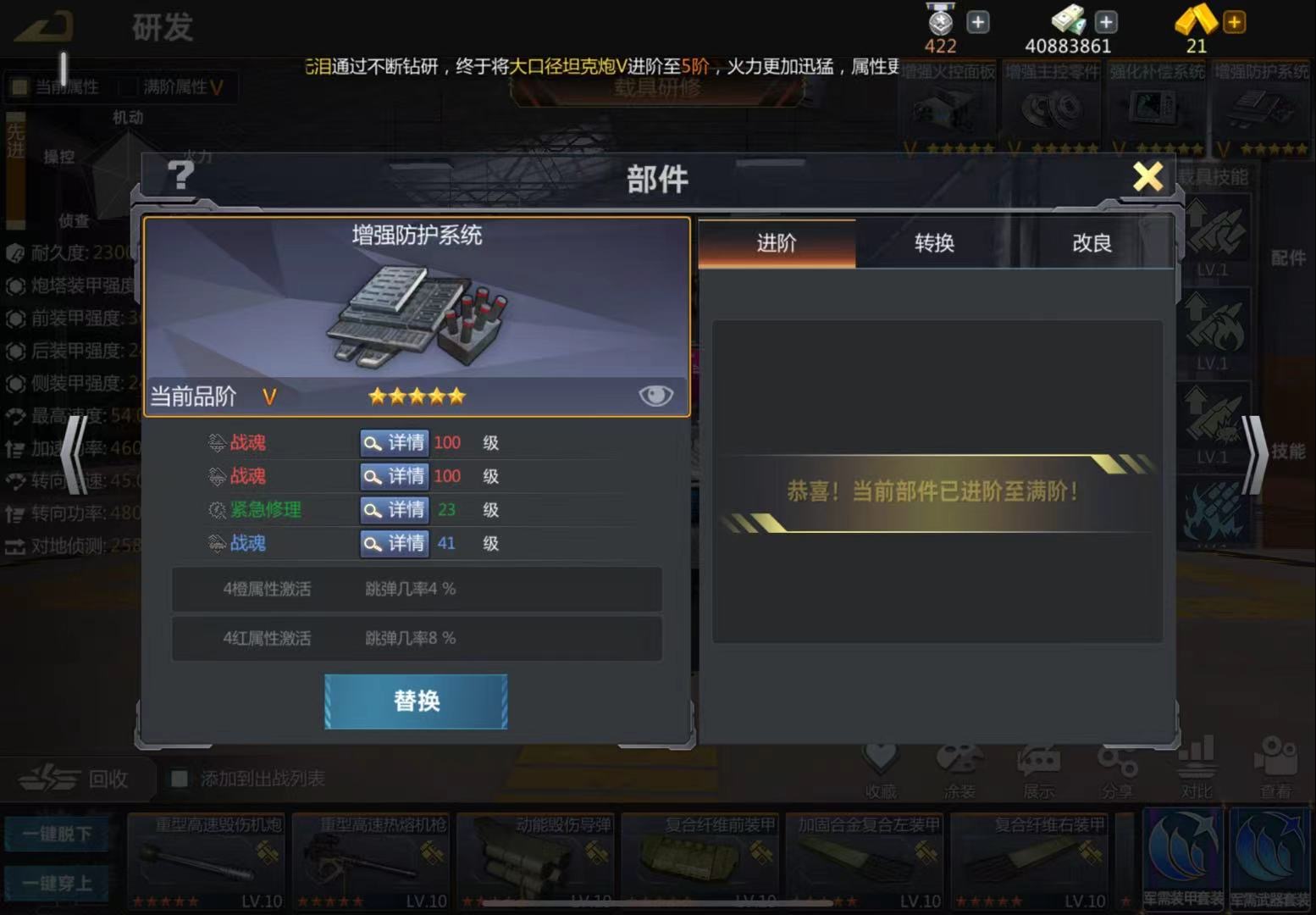This screenshot has width=1316, height=915.
Task: Open the question mark help icon
Action: 180,175
